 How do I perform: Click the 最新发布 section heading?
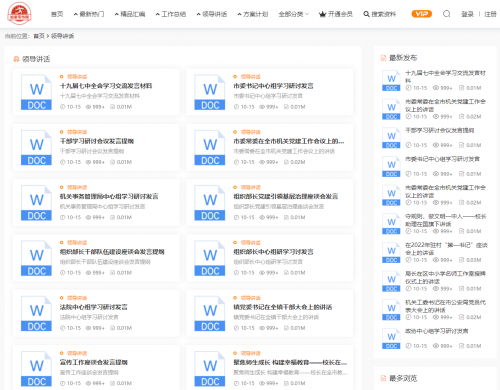tap(403, 58)
